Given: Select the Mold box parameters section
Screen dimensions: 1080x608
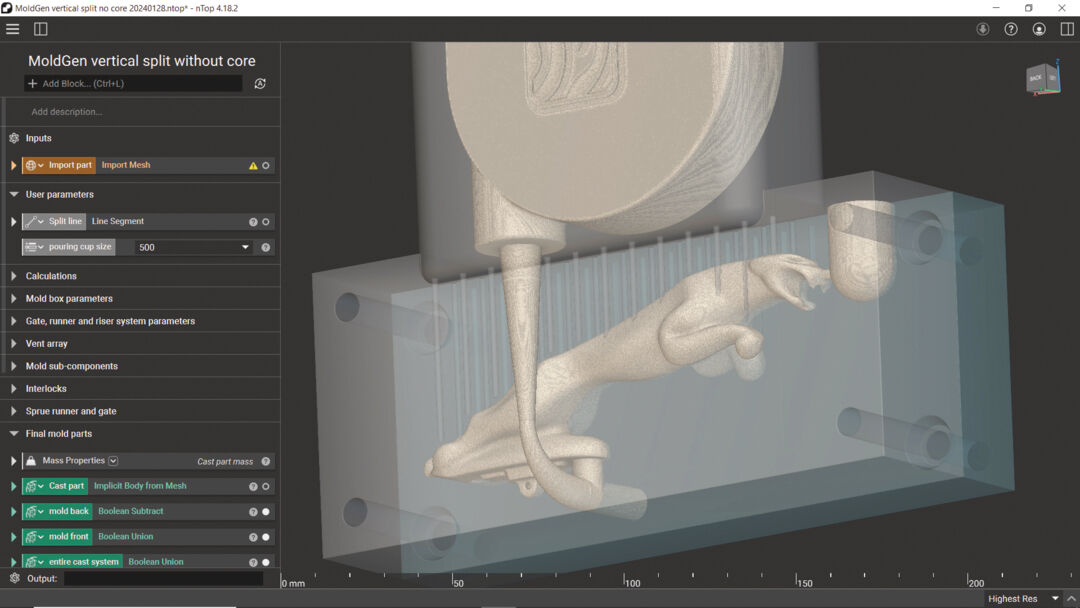Looking at the screenshot, I should point(69,299).
